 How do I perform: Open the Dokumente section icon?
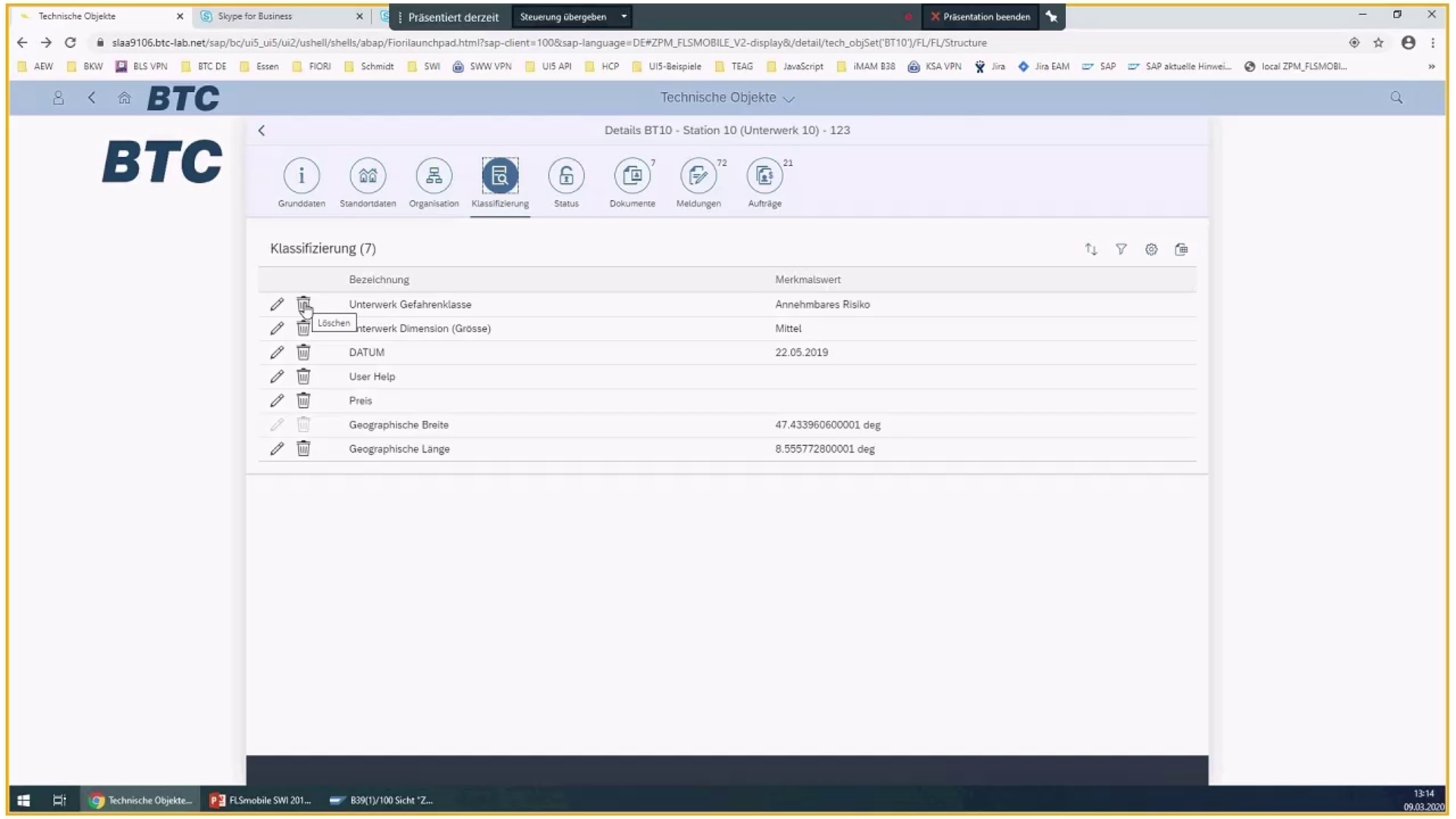coord(632,176)
